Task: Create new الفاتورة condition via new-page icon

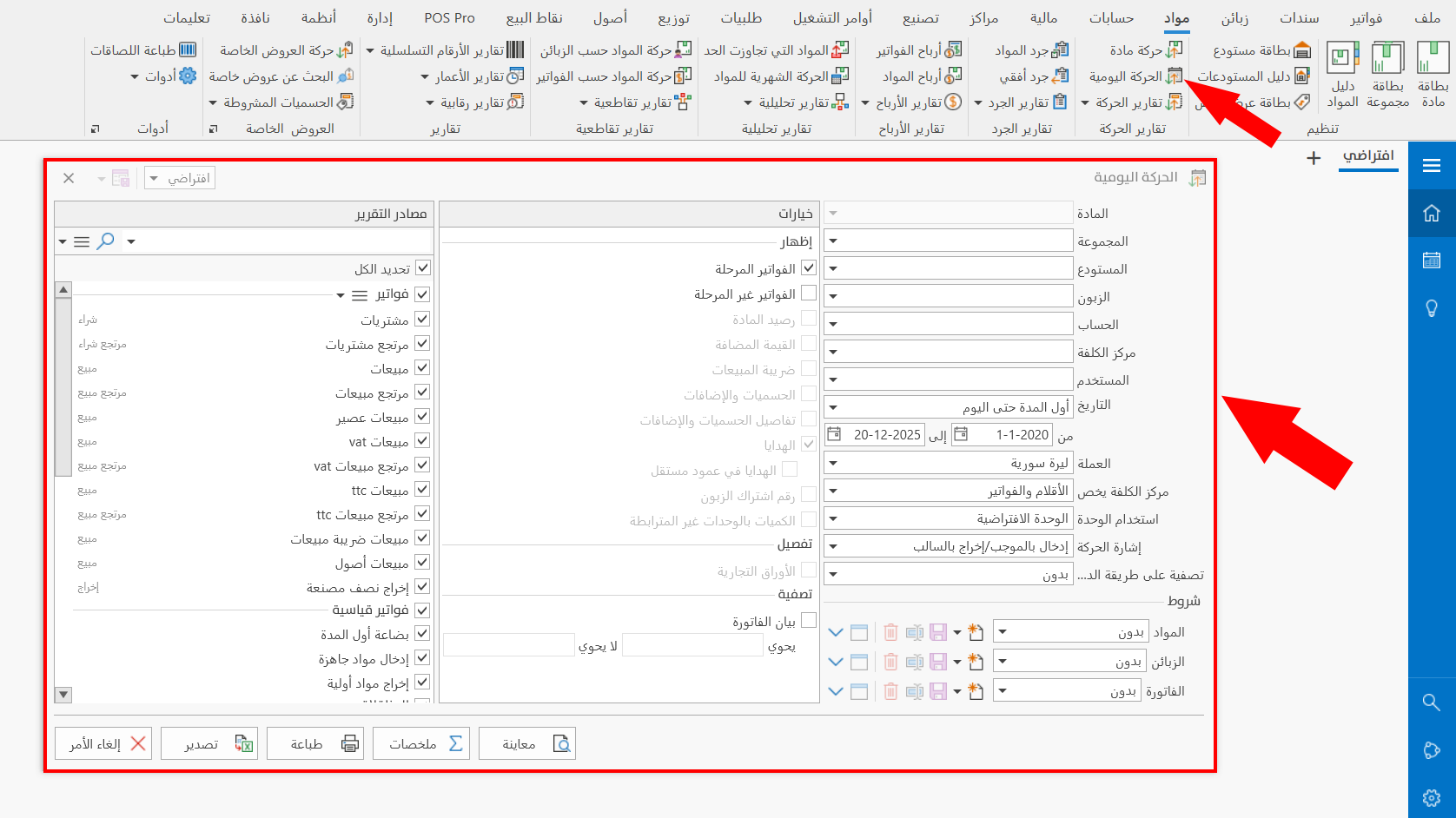Action: pyautogui.click(x=975, y=691)
